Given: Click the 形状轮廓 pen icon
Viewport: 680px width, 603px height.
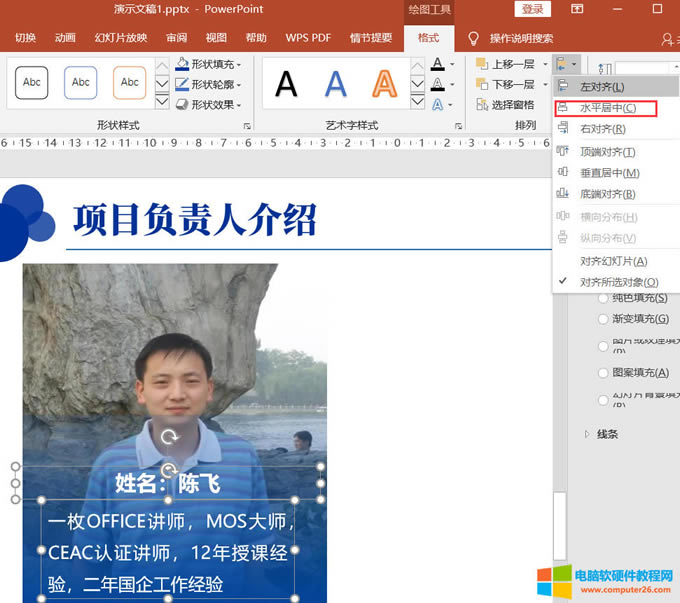Looking at the screenshot, I should [x=182, y=84].
